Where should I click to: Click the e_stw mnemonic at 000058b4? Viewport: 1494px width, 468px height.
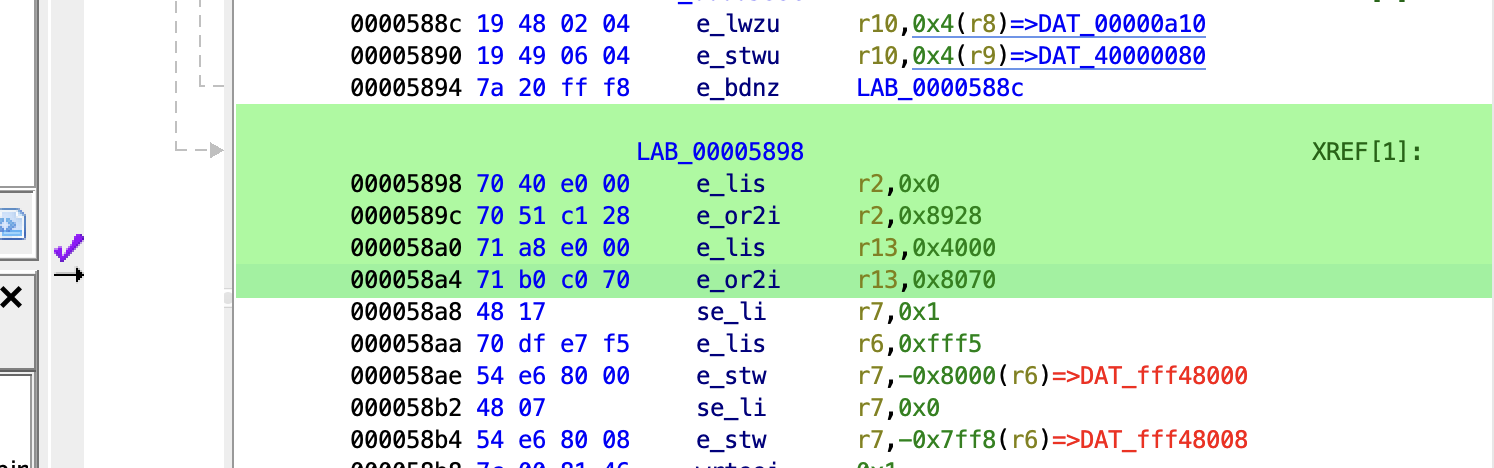pos(730,440)
